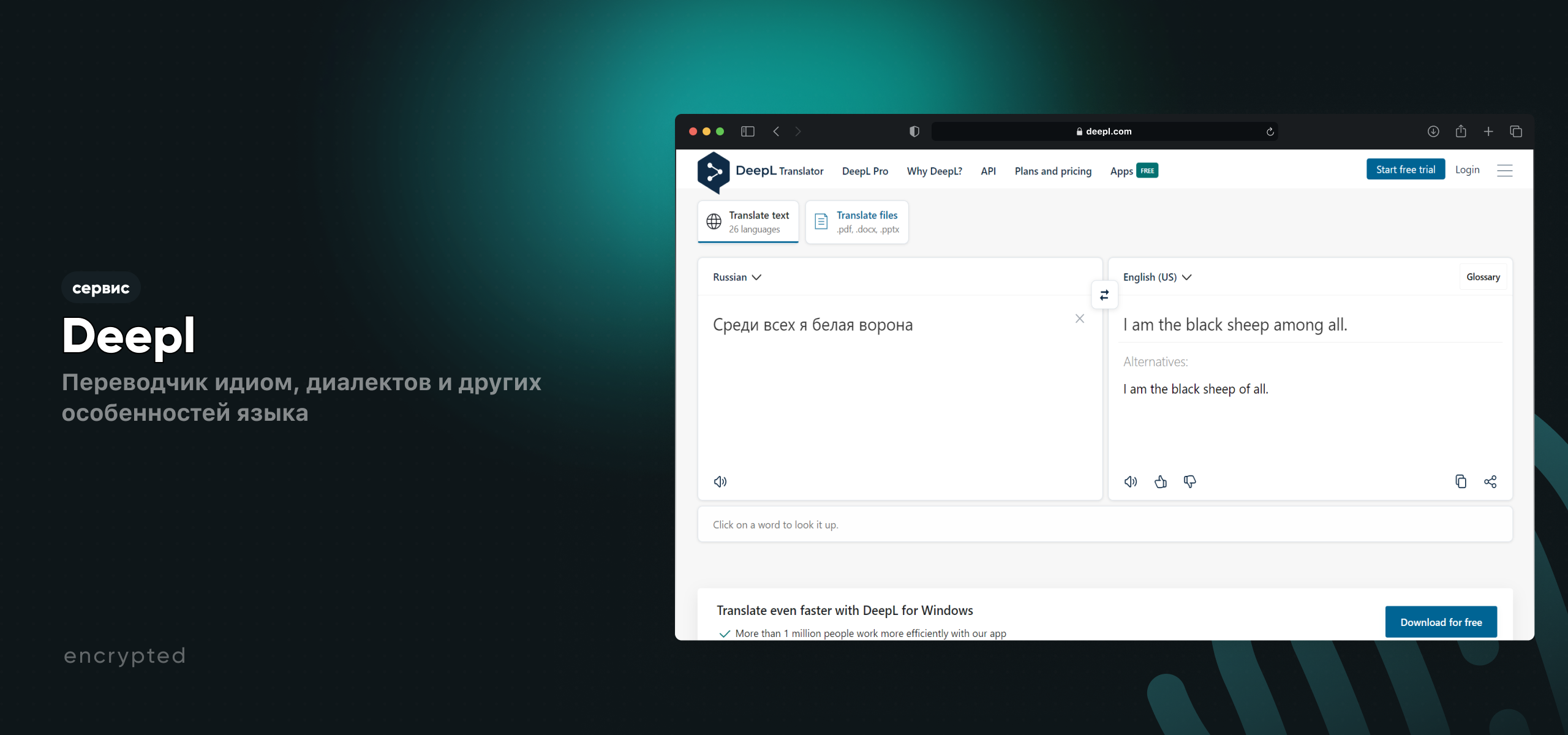Viewport: 1568px width, 735px height.
Task: Open Safari downloads icon
Action: pyautogui.click(x=1433, y=131)
